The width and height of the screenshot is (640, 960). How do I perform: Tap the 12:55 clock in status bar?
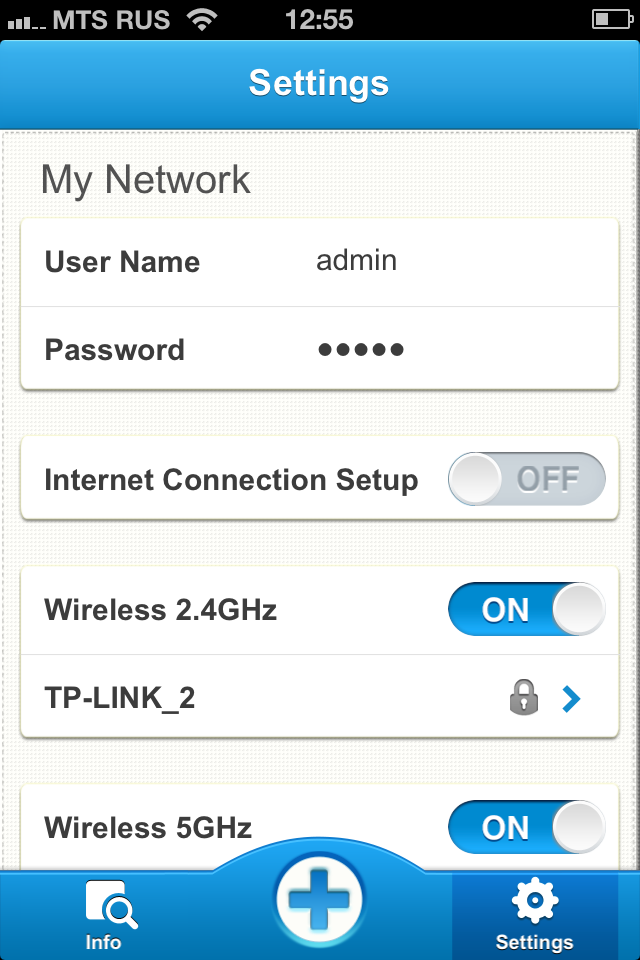pos(319,19)
